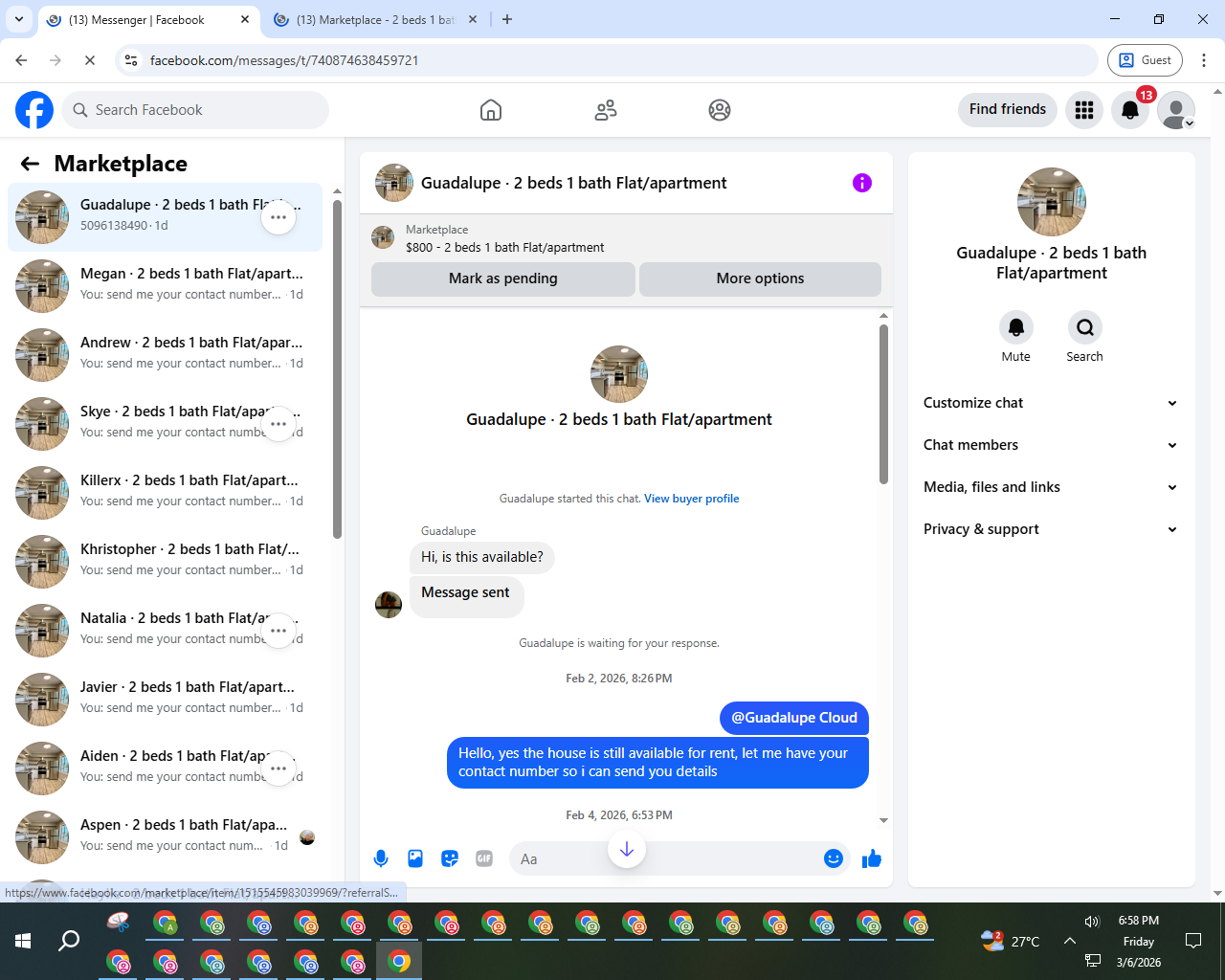
Task: Click Guest profile button in Chrome
Action: click(x=1146, y=60)
